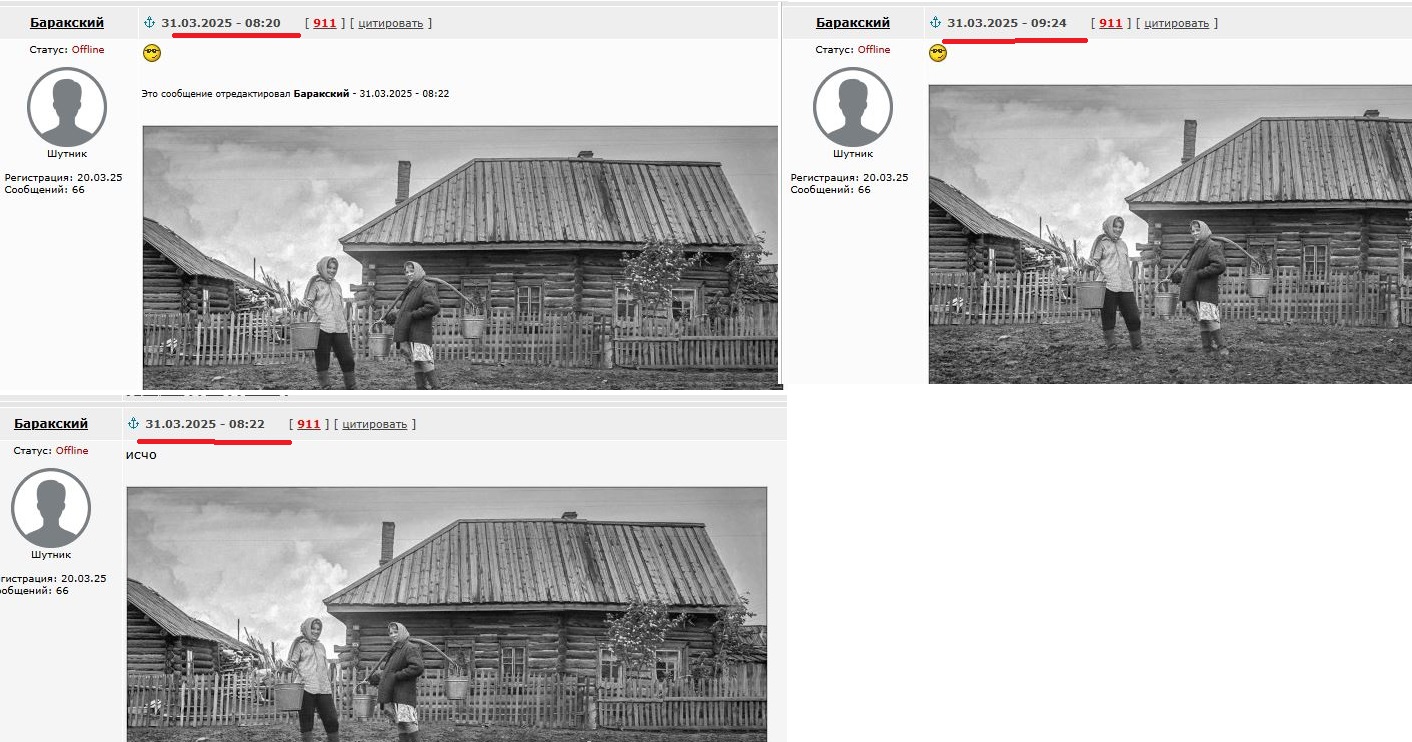Click the user avatar in the 08:20 post

(x=67, y=107)
